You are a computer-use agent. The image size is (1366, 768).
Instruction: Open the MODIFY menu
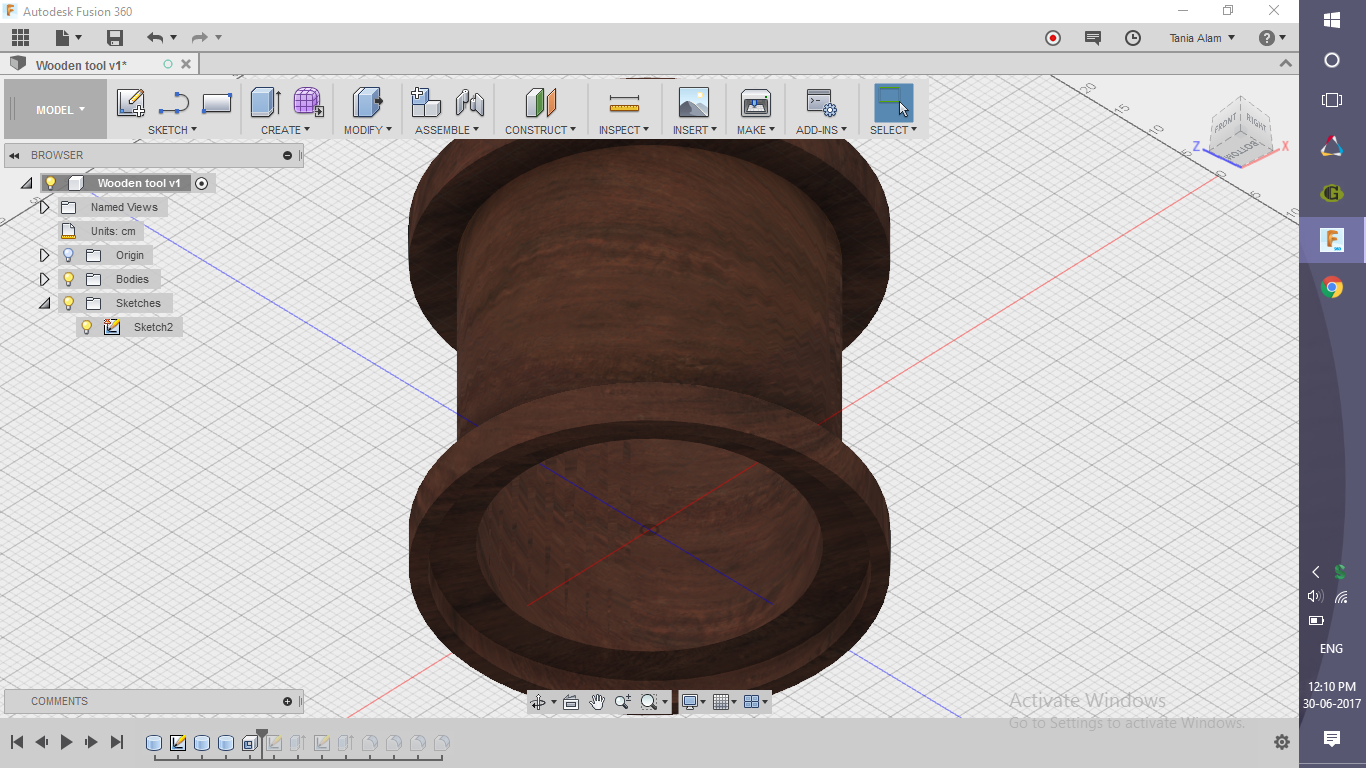[368, 130]
